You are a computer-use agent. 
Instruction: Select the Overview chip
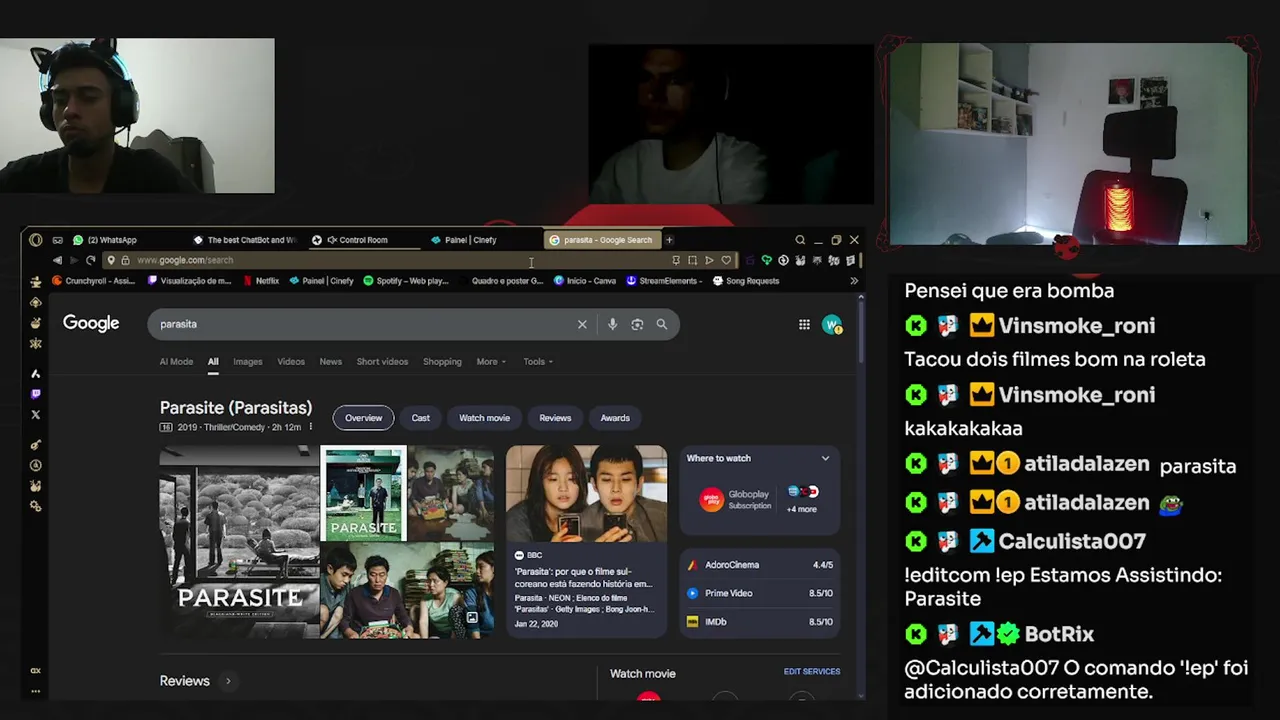(364, 418)
